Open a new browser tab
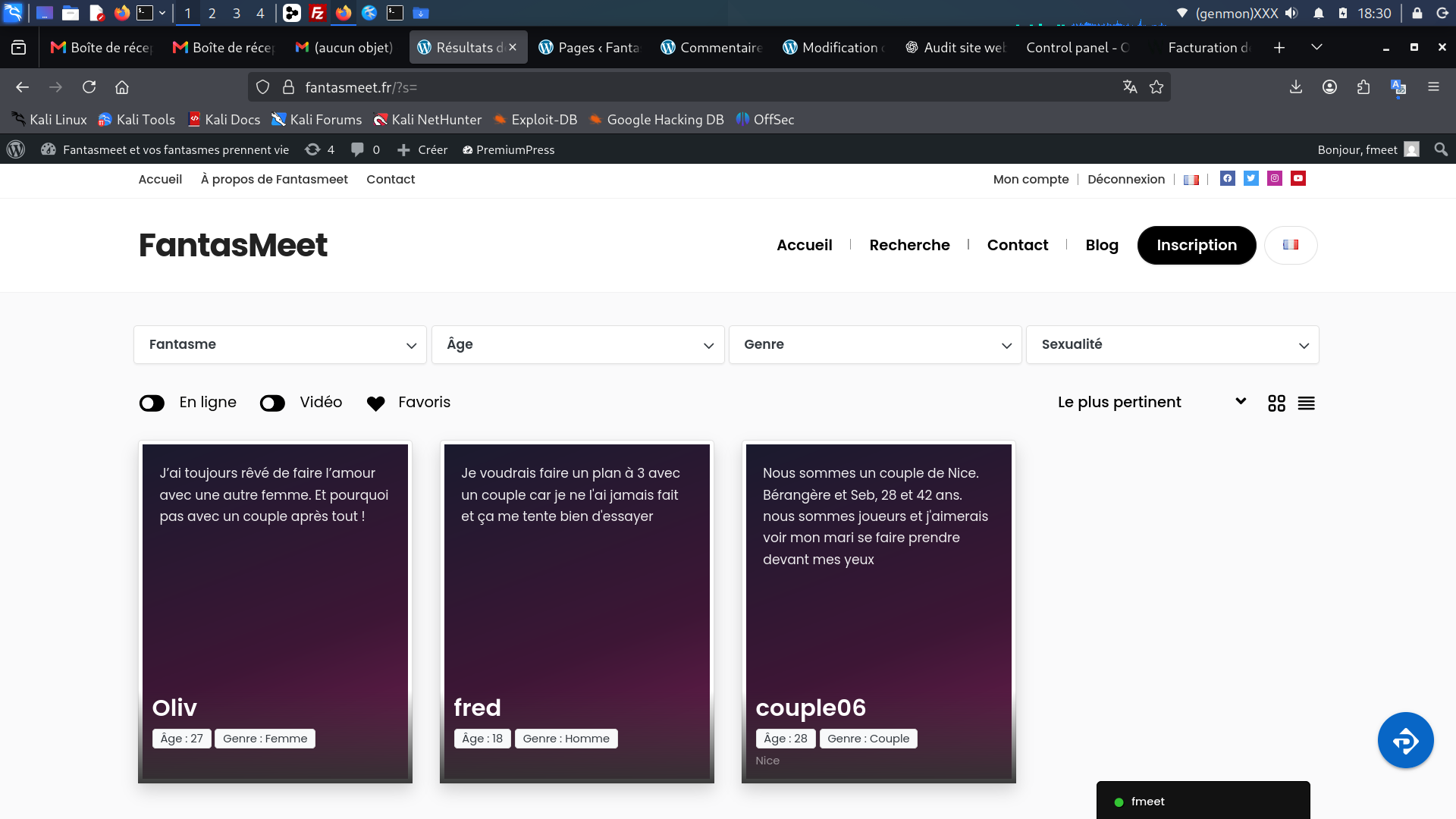 point(1279,47)
